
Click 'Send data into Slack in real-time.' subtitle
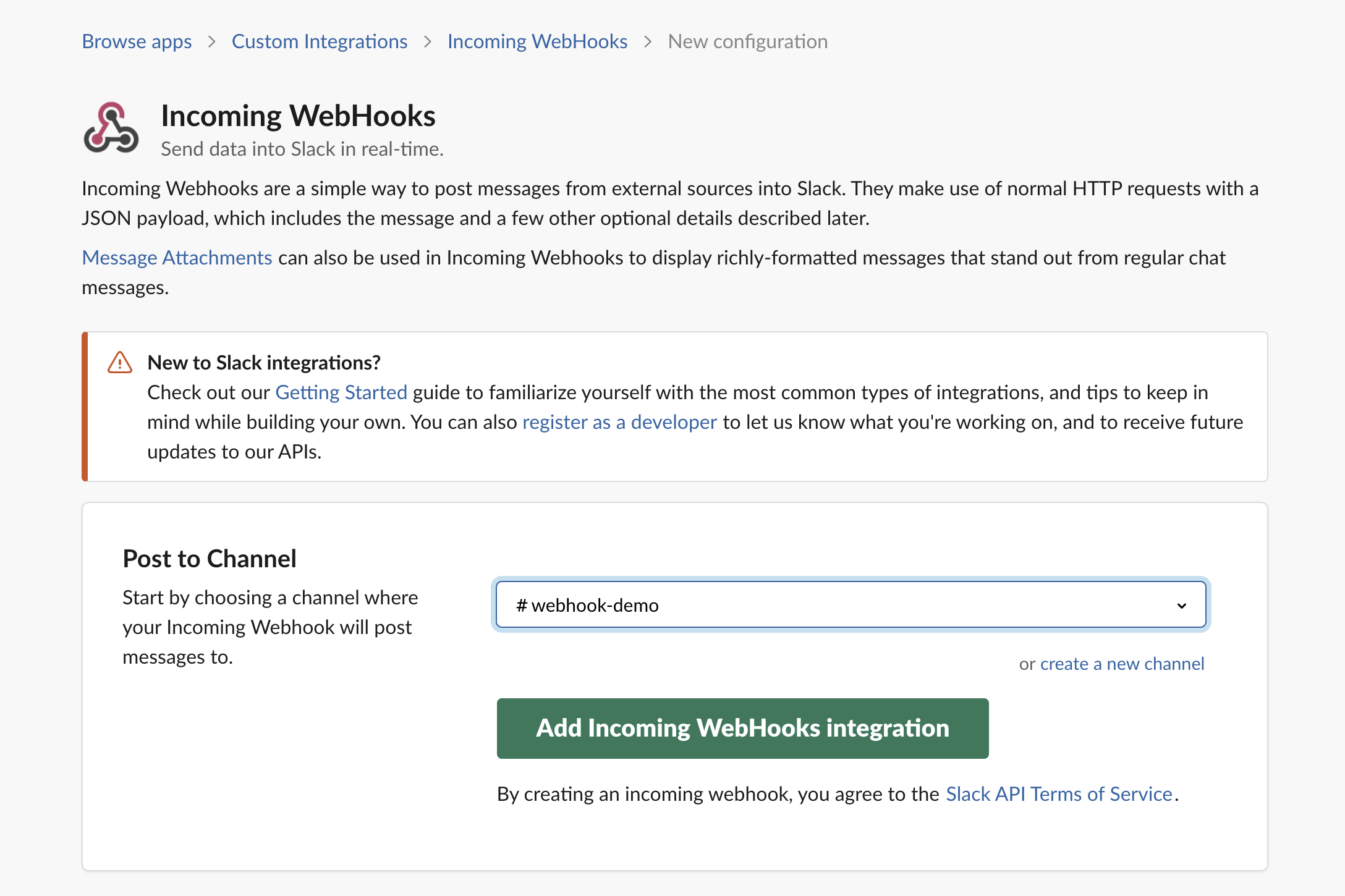coord(302,149)
